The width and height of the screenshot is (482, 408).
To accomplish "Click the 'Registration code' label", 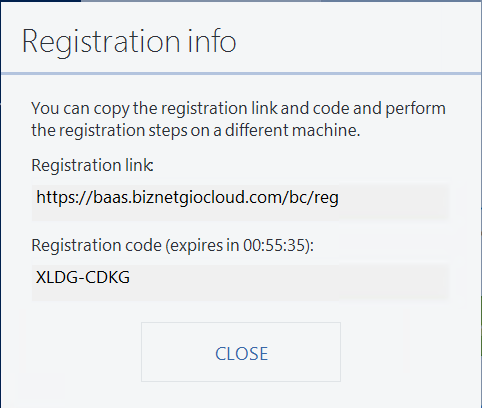I will pos(96,245).
